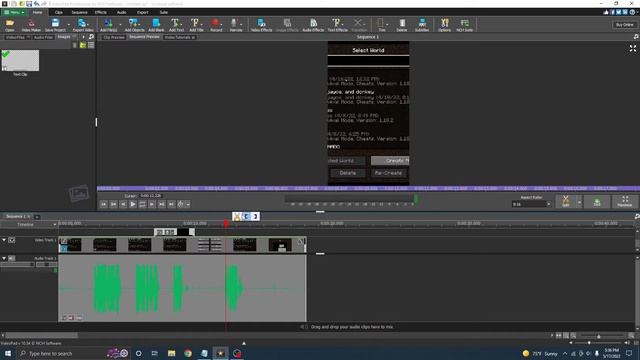The width and height of the screenshot is (640, 360).
Task: Jump to sequence start button
Action: click(x=104, y=204)
